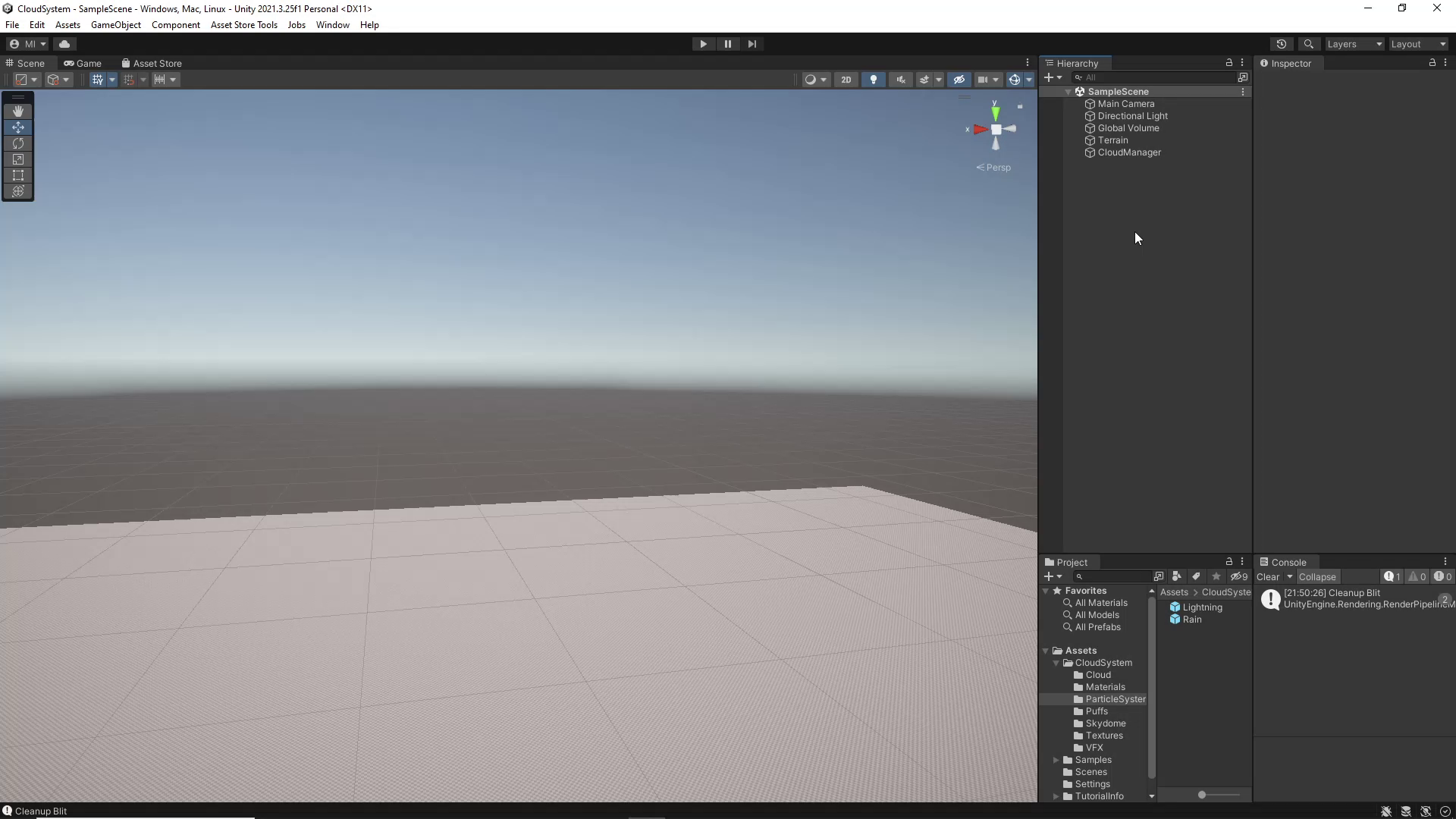1456x819 pixels.
Task: Select the Transform tool
Action: [18, 191]
